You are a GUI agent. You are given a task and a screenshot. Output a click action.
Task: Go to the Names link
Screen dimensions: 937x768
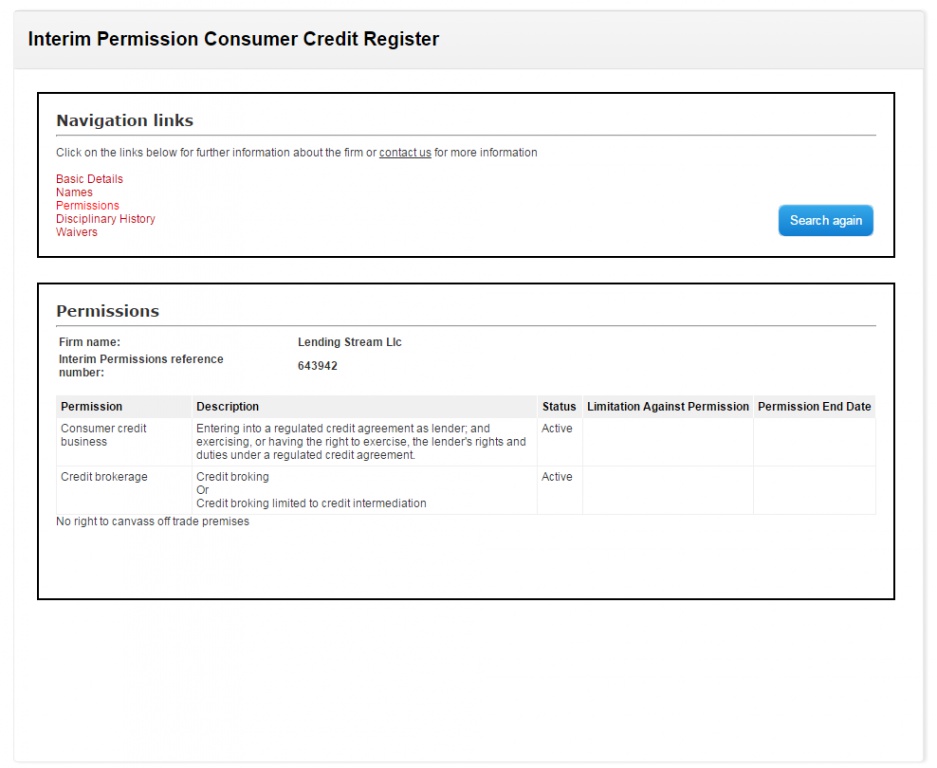74,192
